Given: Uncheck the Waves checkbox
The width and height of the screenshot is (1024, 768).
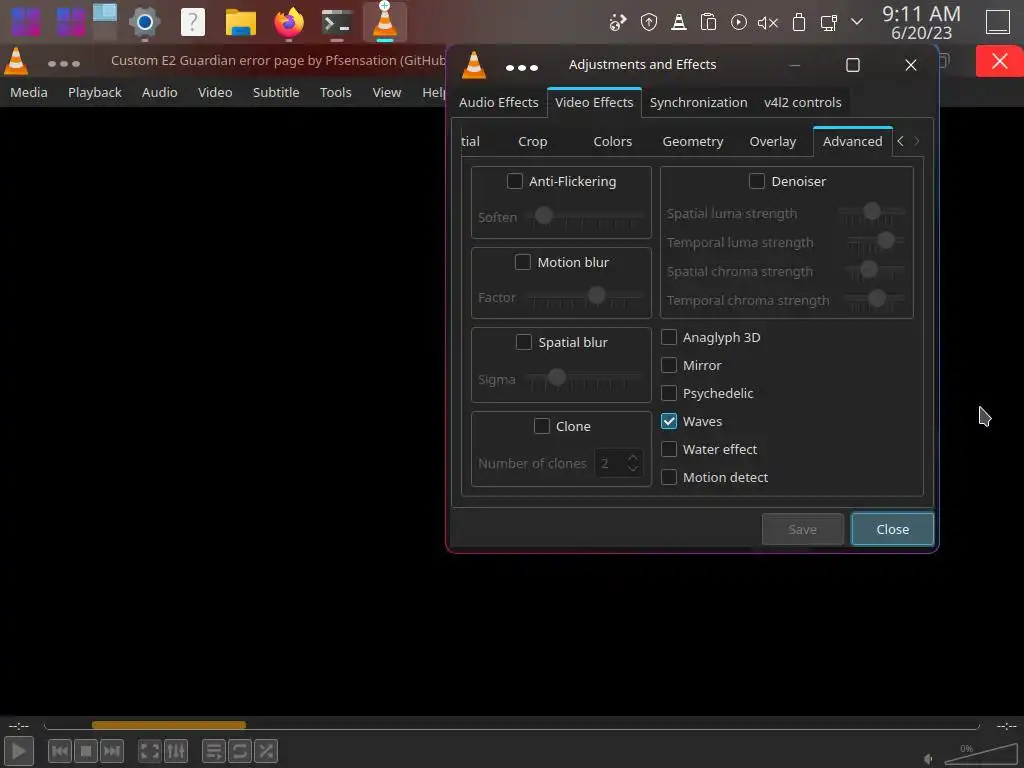Looking at the screenshot, I should pos(669,421).
